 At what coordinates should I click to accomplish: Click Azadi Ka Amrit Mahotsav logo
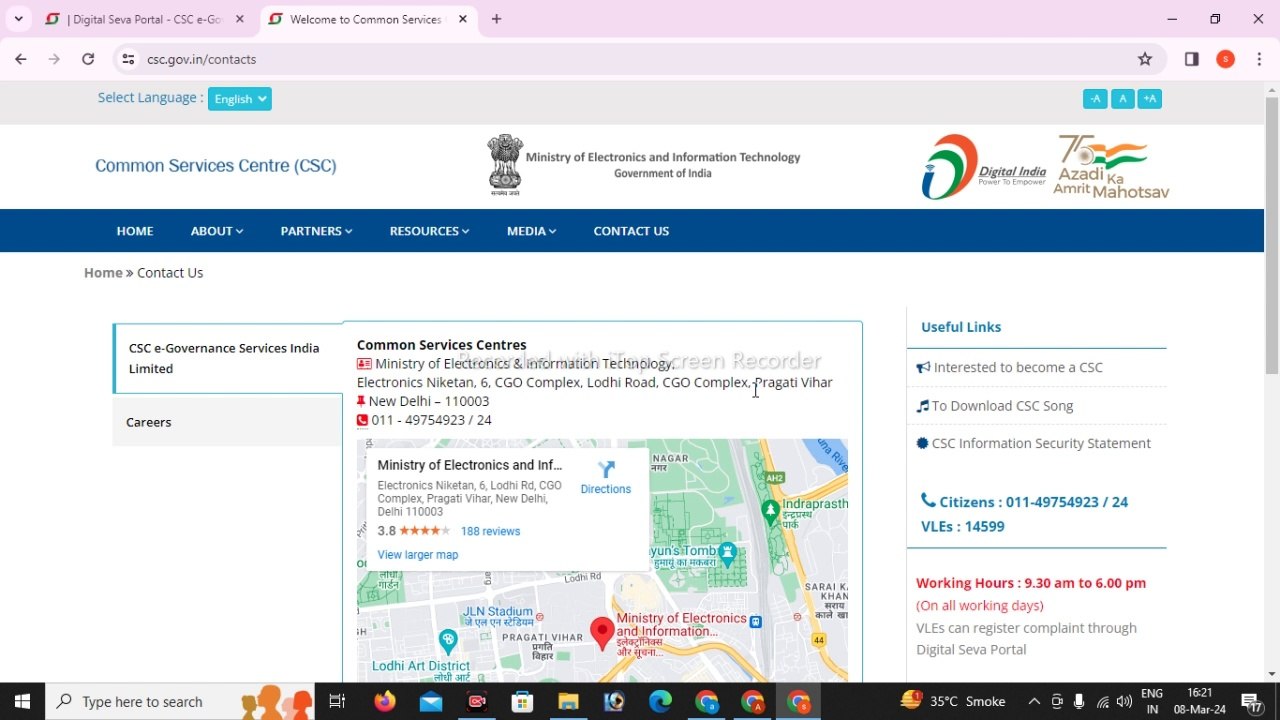(x=1111, y=167)
